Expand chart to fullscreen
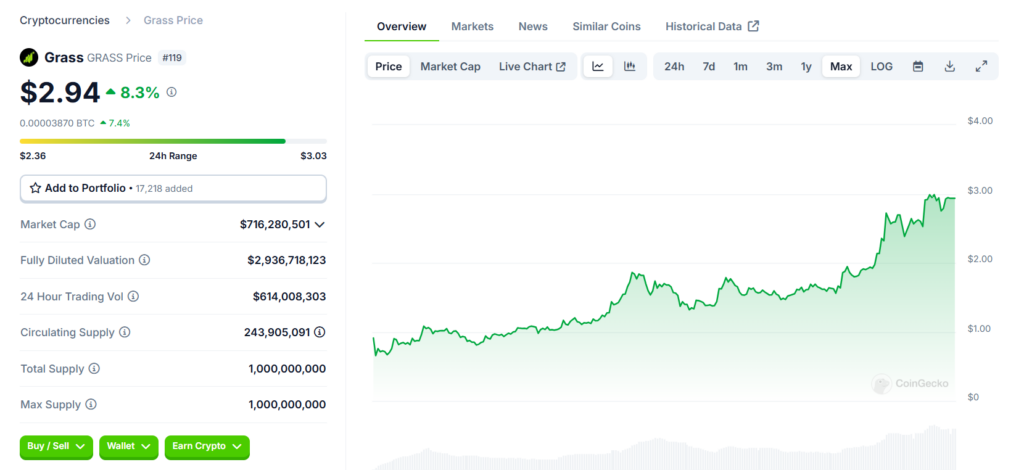 tap(981, 67)
